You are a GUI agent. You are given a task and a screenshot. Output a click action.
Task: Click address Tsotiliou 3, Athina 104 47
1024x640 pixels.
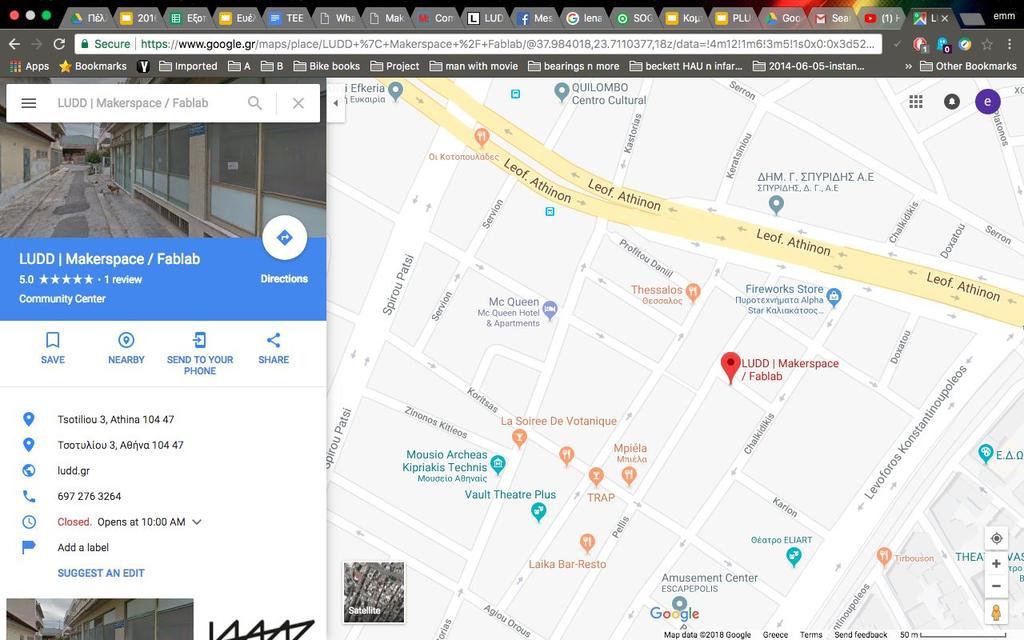tap(116, 419)
